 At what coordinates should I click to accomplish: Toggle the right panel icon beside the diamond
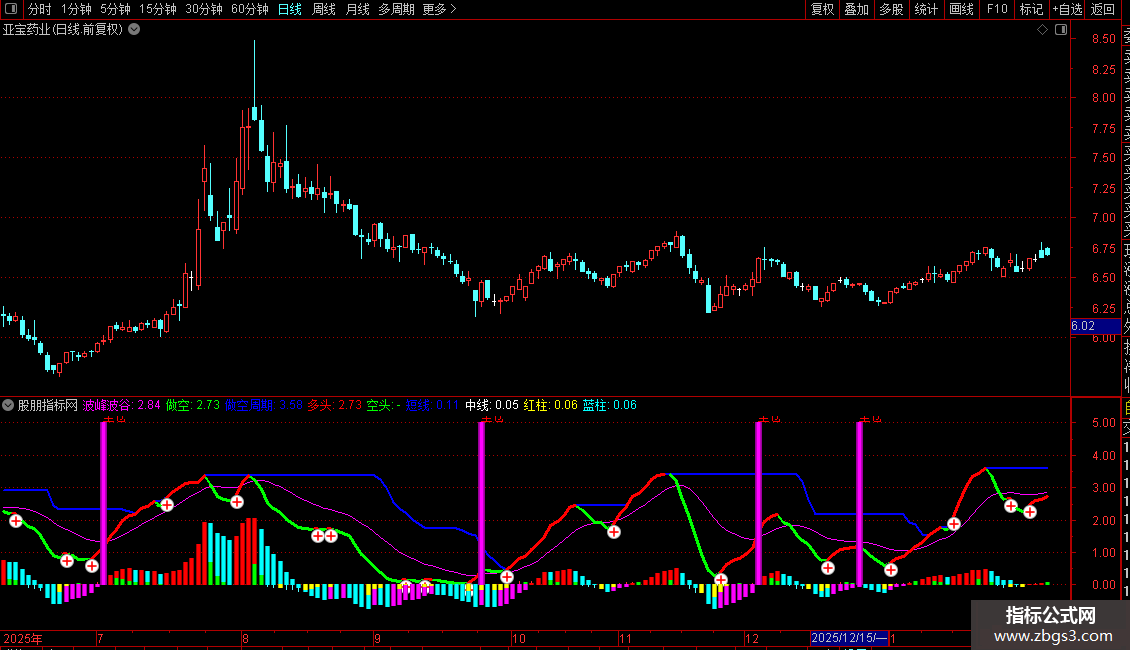tap(1060, 30)
